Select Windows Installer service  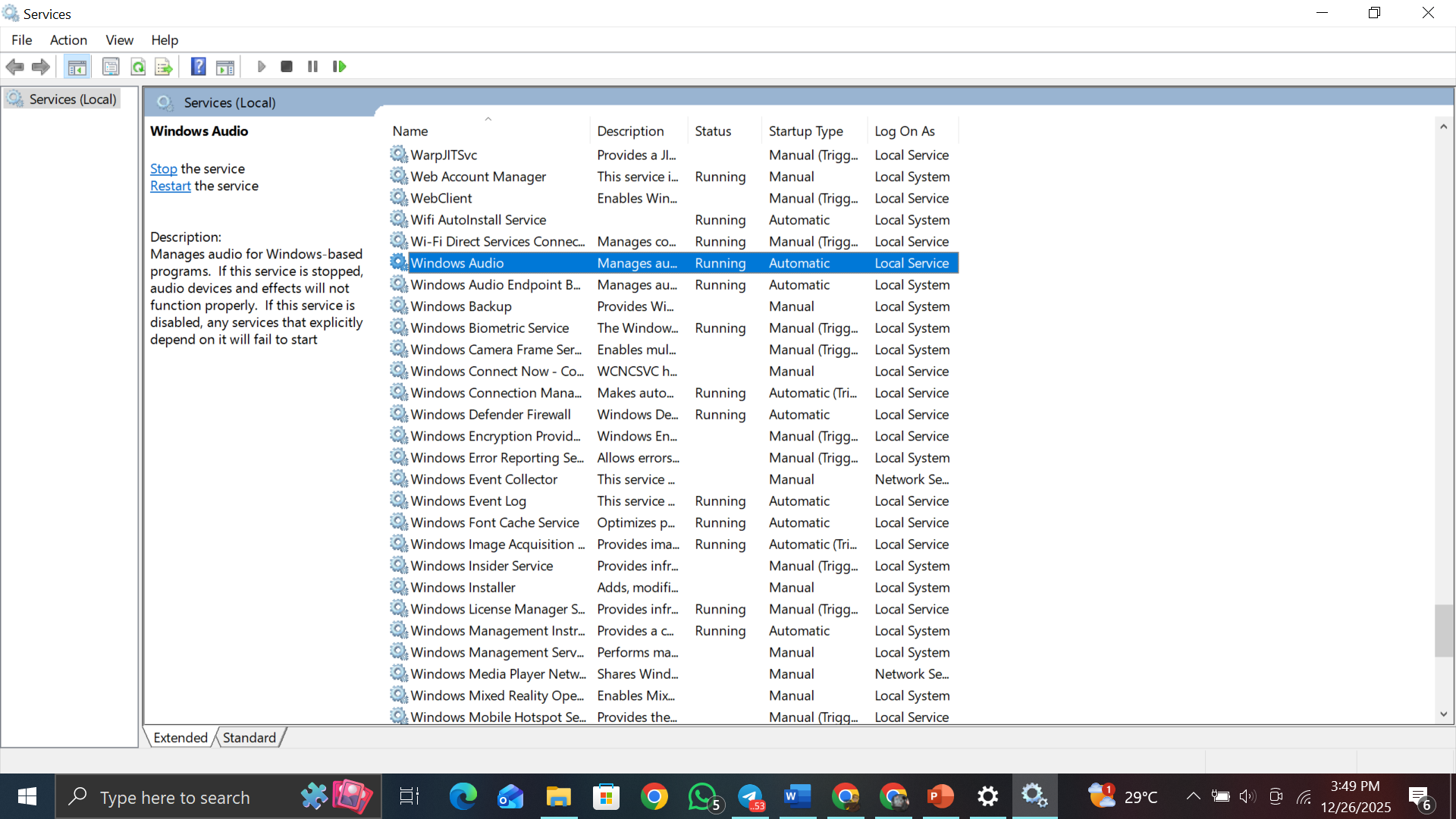tap(674, 587)
